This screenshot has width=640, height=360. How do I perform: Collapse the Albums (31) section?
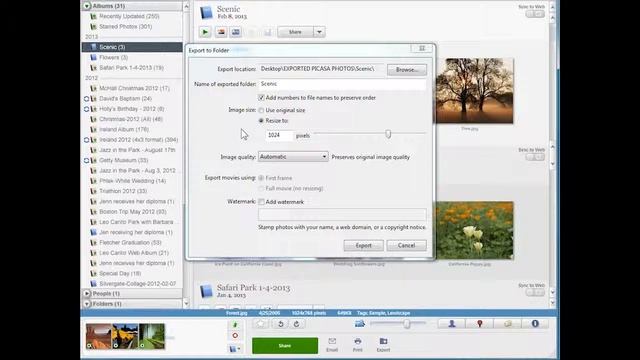[87, 6]
